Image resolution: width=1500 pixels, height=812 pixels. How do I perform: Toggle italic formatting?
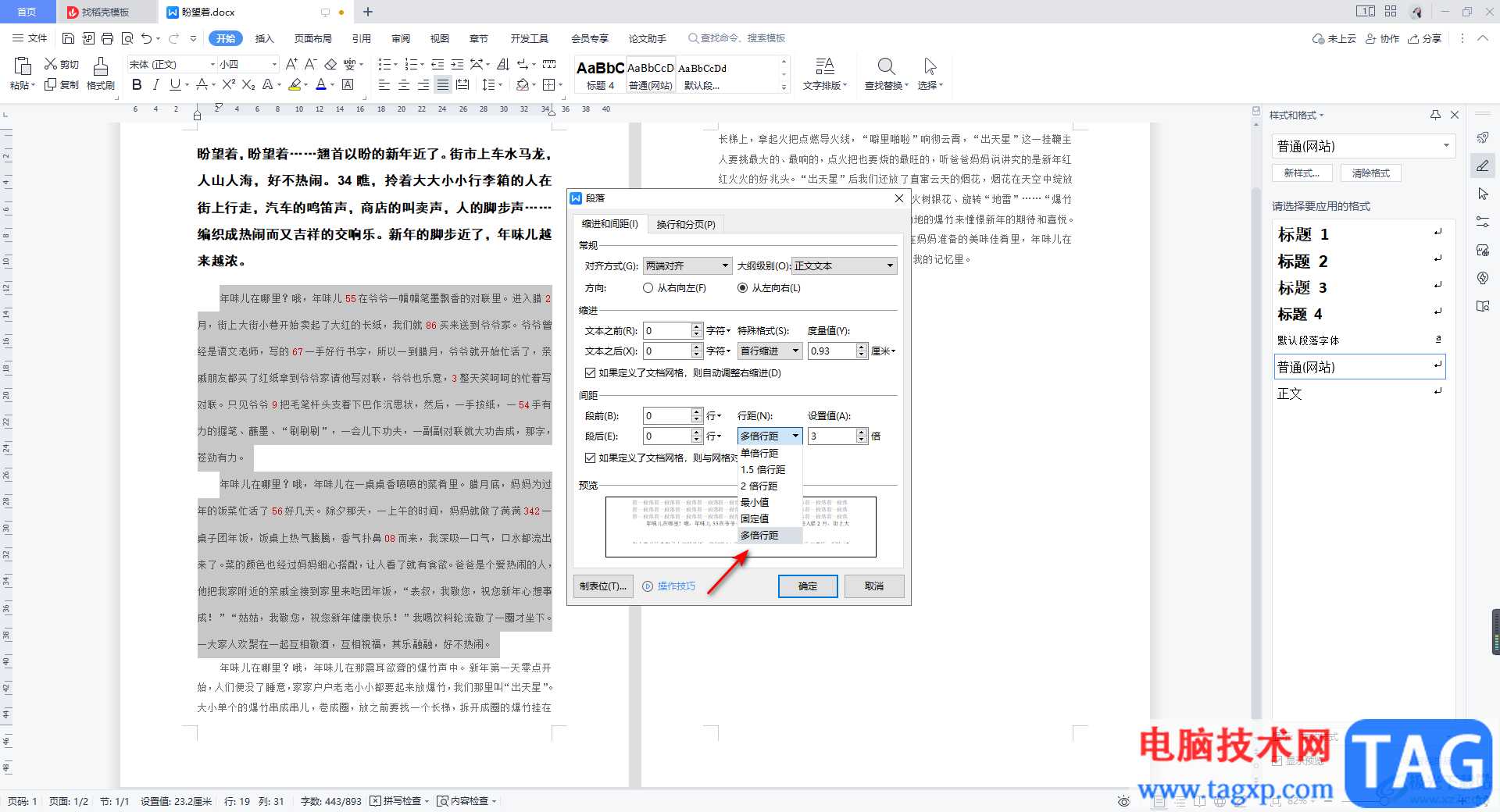(x=155, y=84)
